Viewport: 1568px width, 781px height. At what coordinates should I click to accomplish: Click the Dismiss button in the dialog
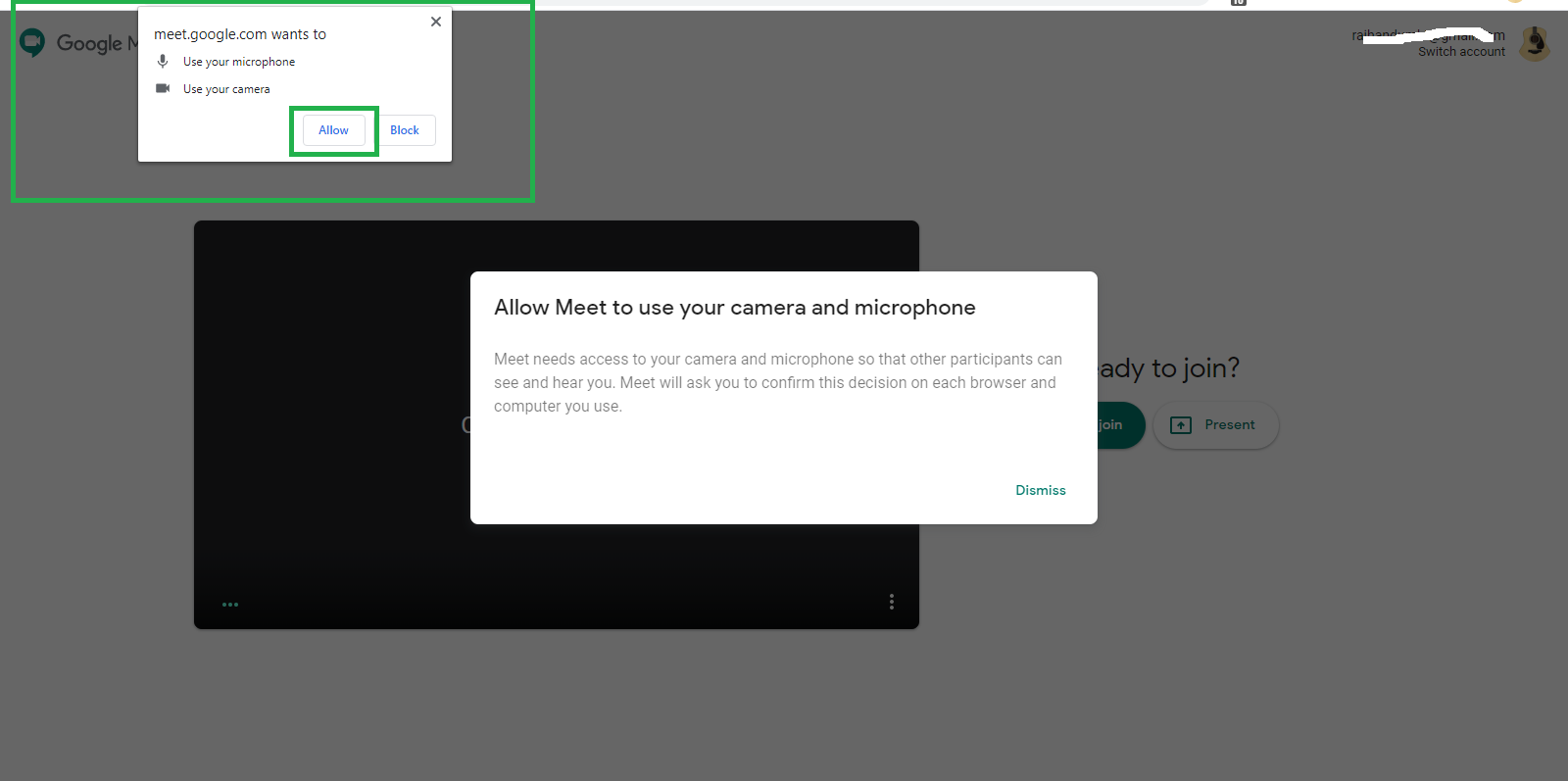point(1041,490)
